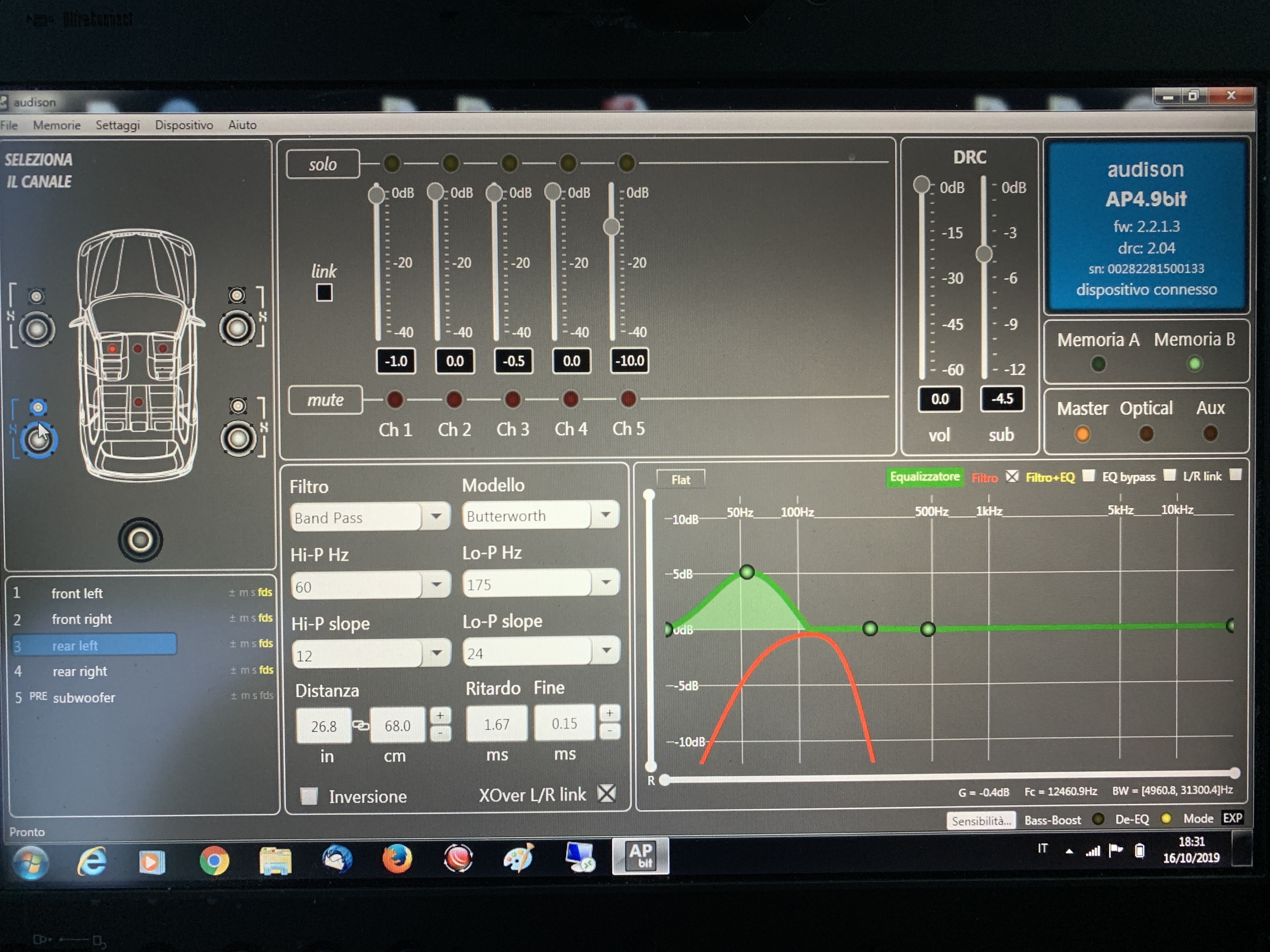This screenshot has height=952, width=1270.
Task: Select the front right woofer speaker icon
Action: (237, 328)
